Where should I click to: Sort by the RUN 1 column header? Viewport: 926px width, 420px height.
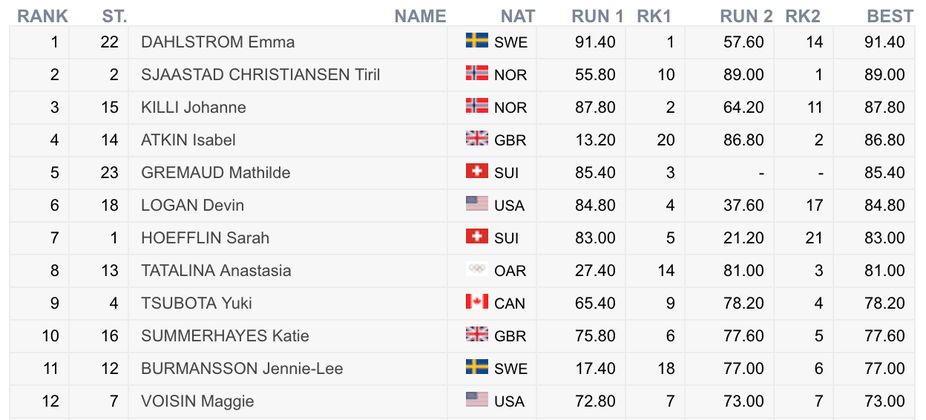[597, 16]
